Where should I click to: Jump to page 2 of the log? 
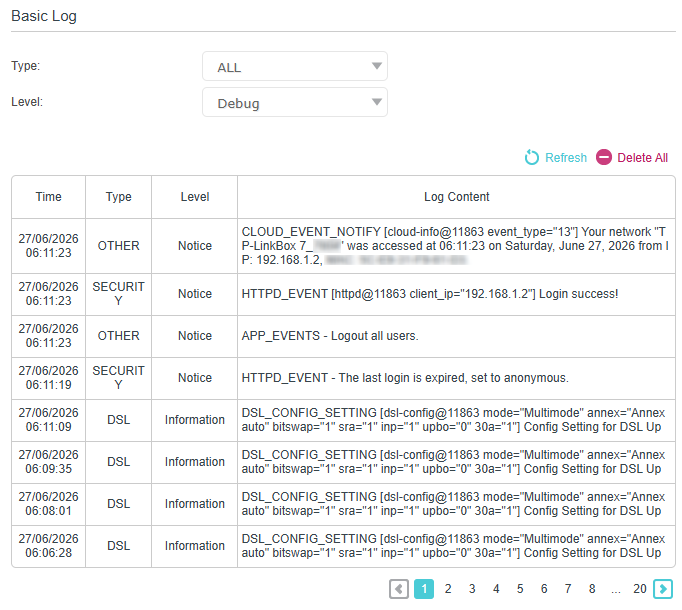click(448, 589)
